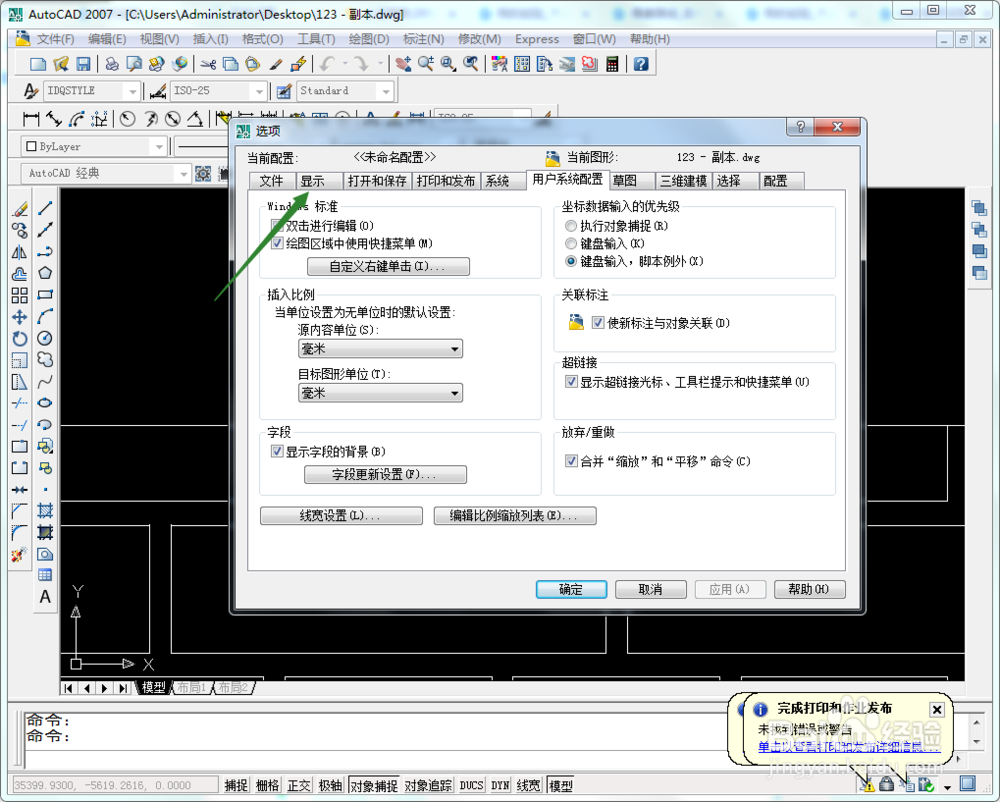Select the Erase tool in modify toolbar
Image resolution: width=1000 pixels, height=802 pixels.
[x=20, y=208]
